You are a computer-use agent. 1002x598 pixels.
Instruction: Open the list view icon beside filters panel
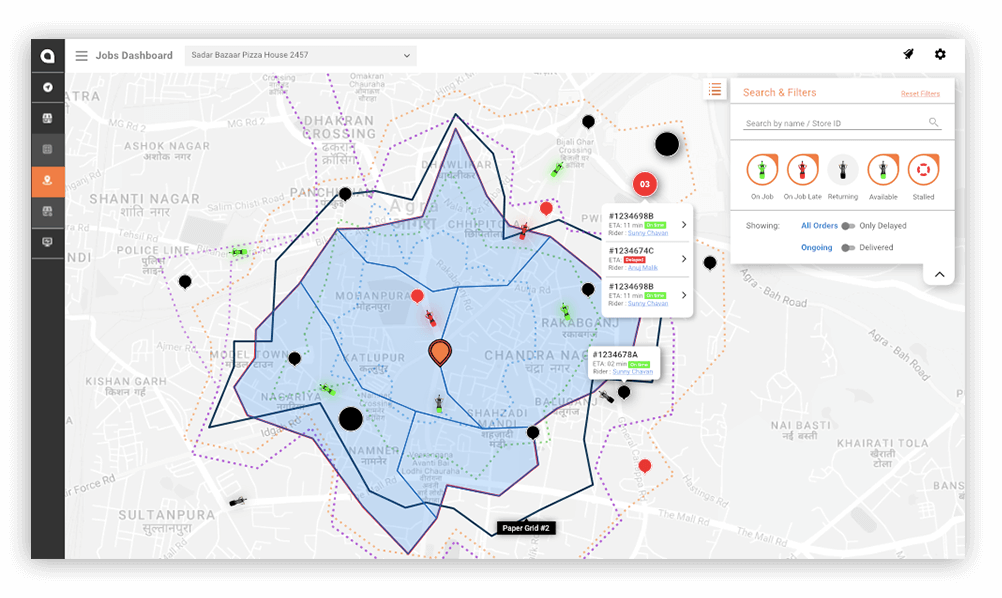coord(715,89)
